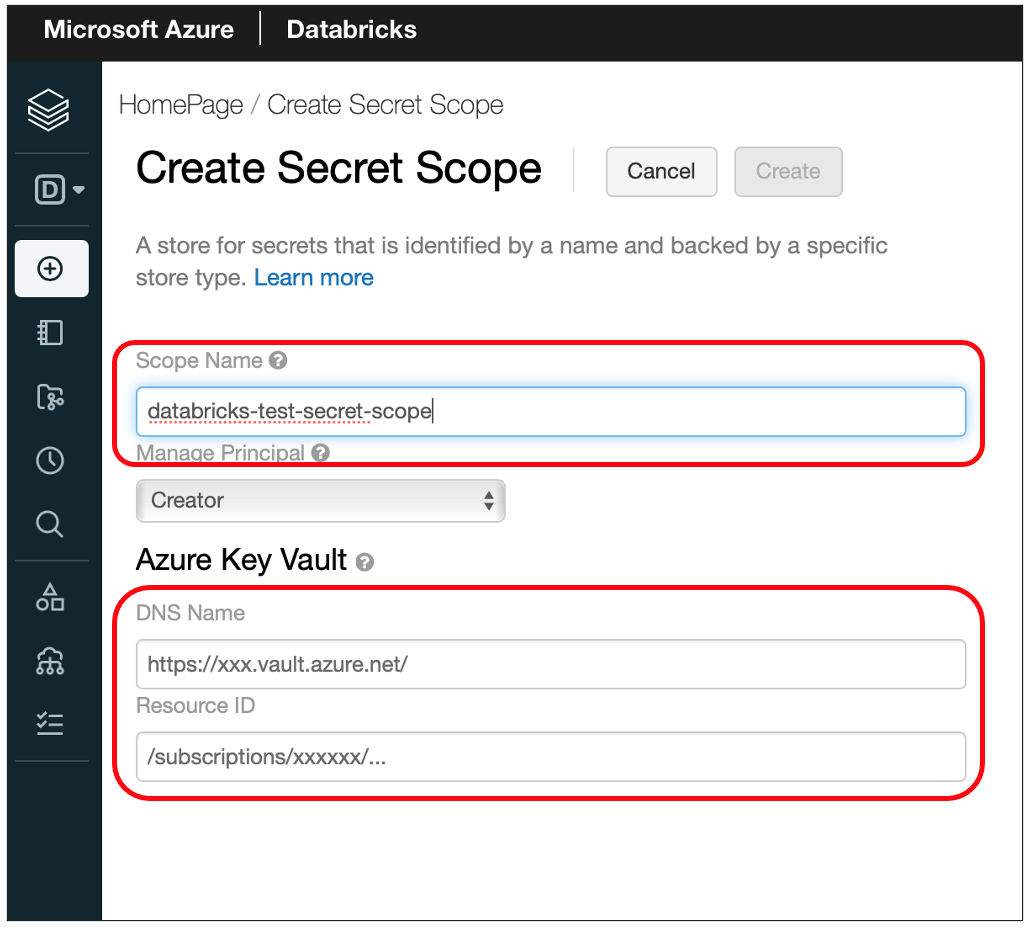Image resolution: width=1030 pixels, height=930 pixels.
Task: Open the Compute clusters icon in sidebar
Action: pyautogui.click(x=51, y=661)
